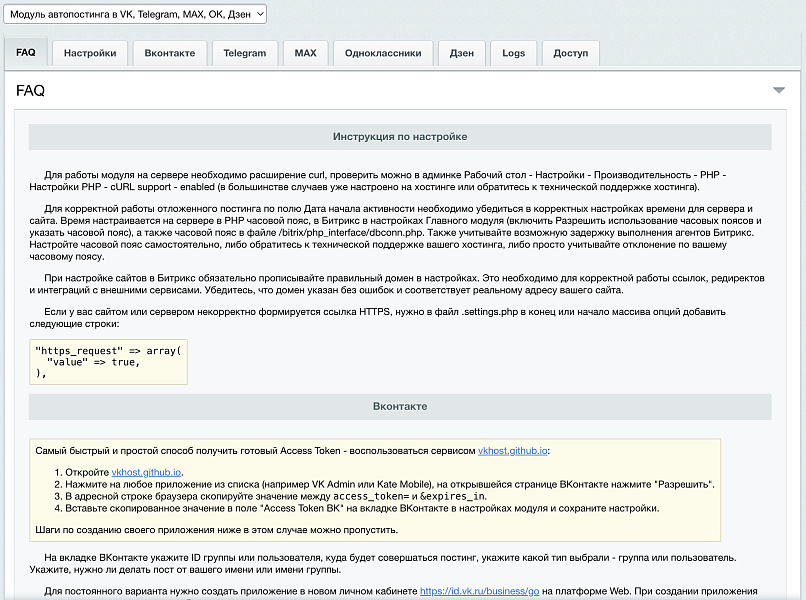Viewport: 806px width, 600px height.
Task: Click the Инструкция по настройке heading bar
Action: click(x=400, y=137)
